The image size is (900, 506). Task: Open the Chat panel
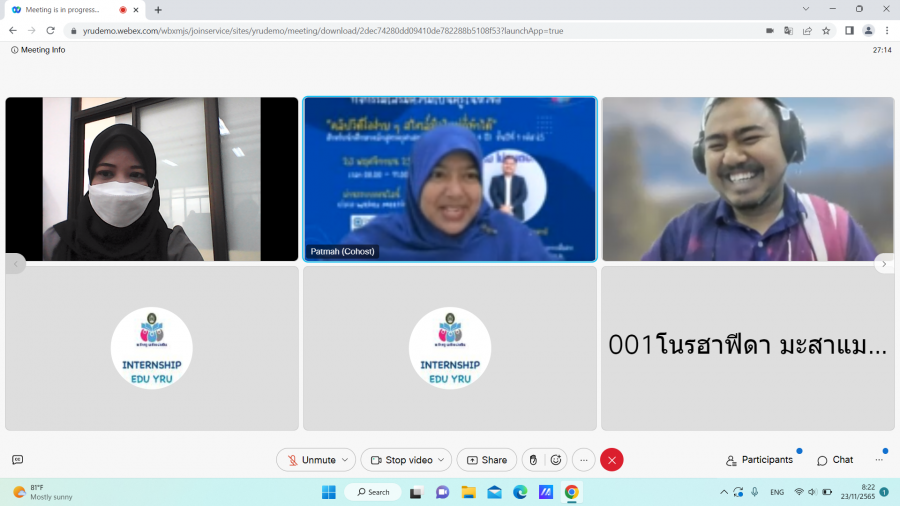835,460
